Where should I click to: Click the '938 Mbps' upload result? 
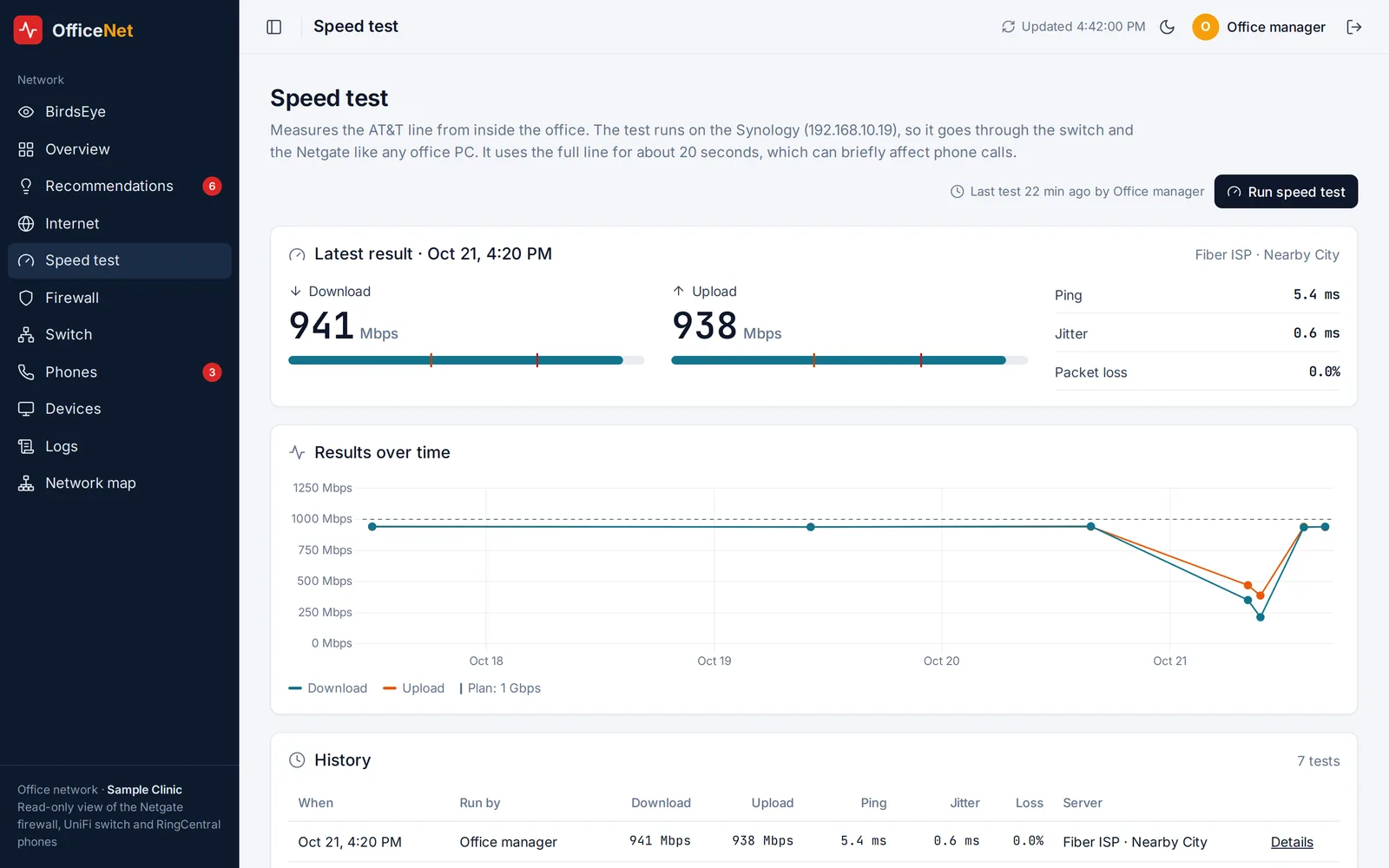727,326
